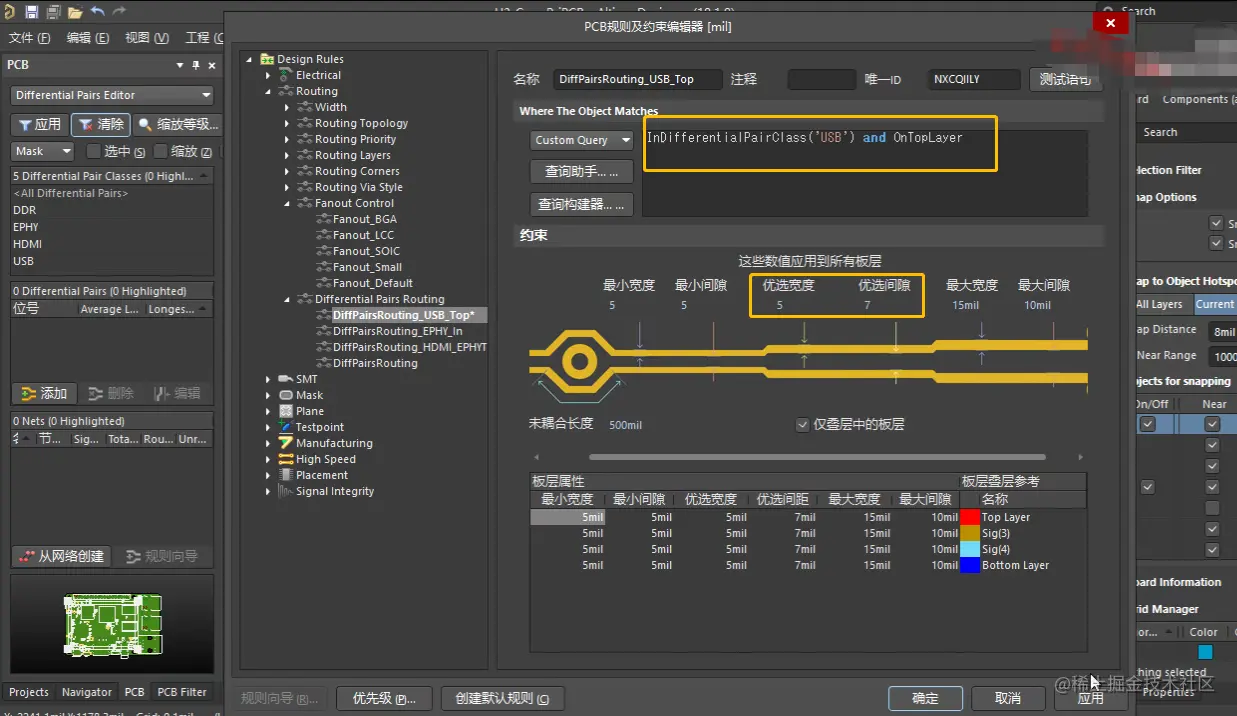The width and height of the screenshot is (1237, 716).
Task: Click the PCB panel pin icon
Action: point(195,65)
